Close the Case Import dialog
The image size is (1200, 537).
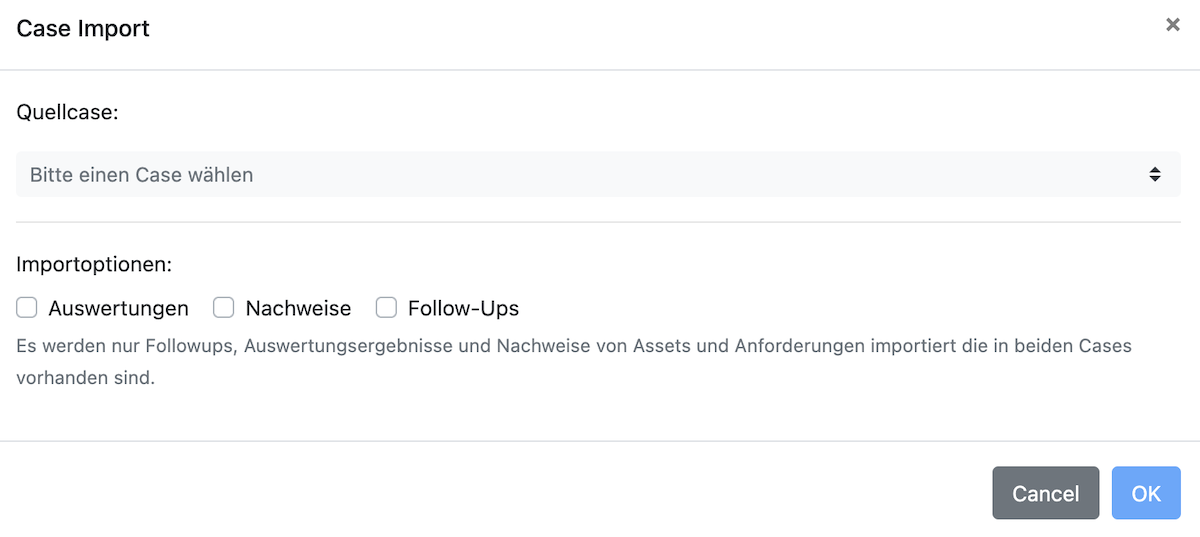1173,25
